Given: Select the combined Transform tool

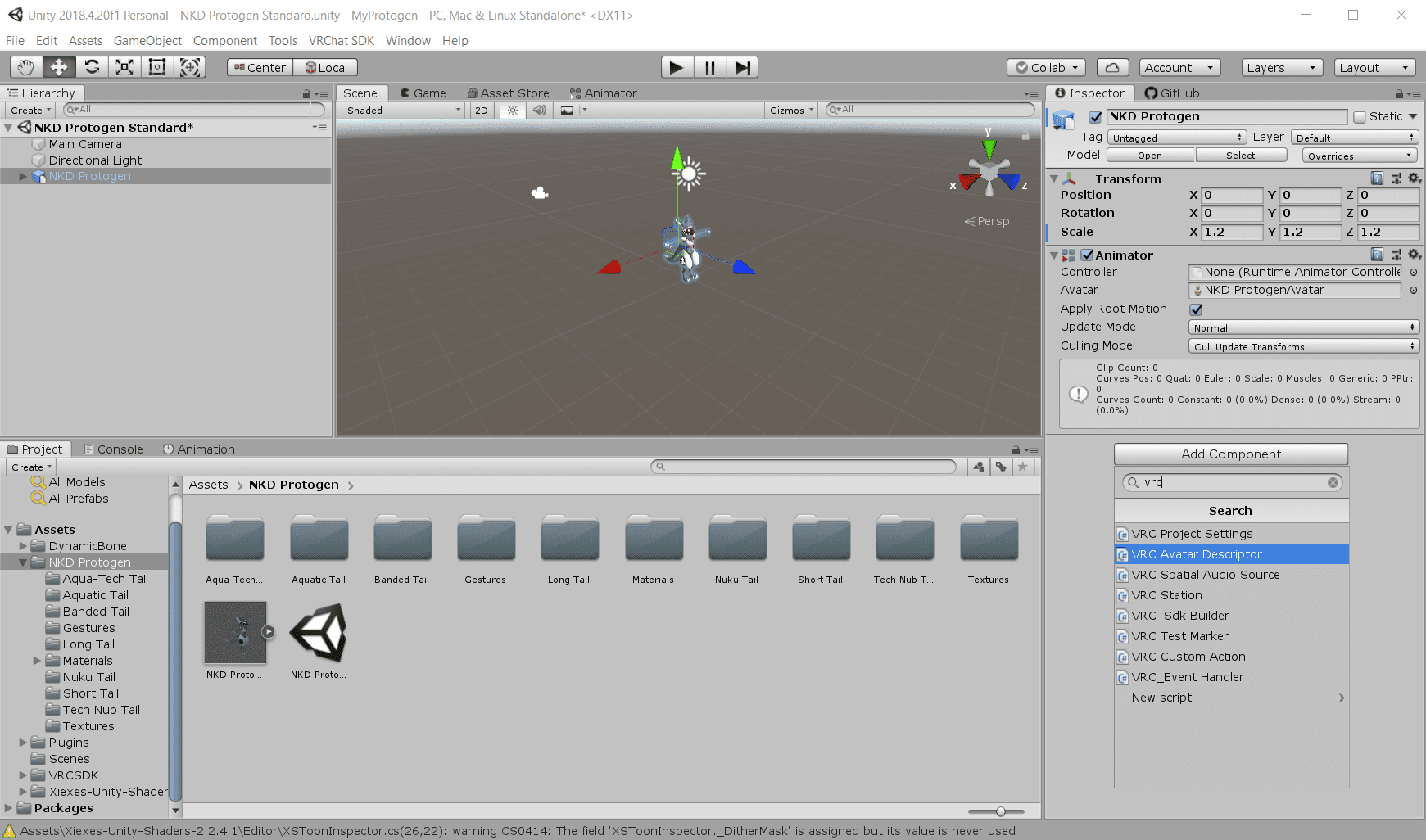Looking at the screenshot, I should coord(190,67).
